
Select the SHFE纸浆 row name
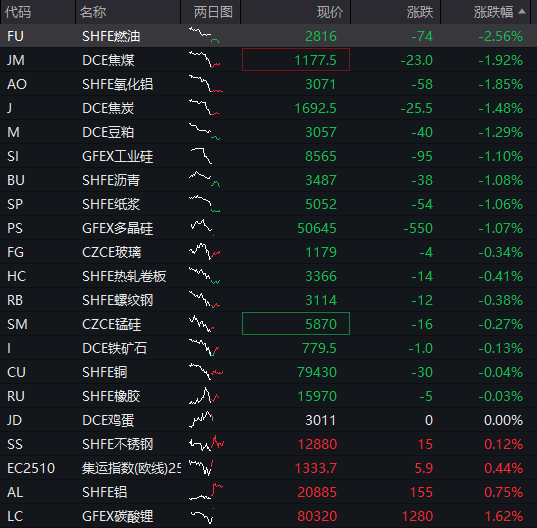point(111,204)
